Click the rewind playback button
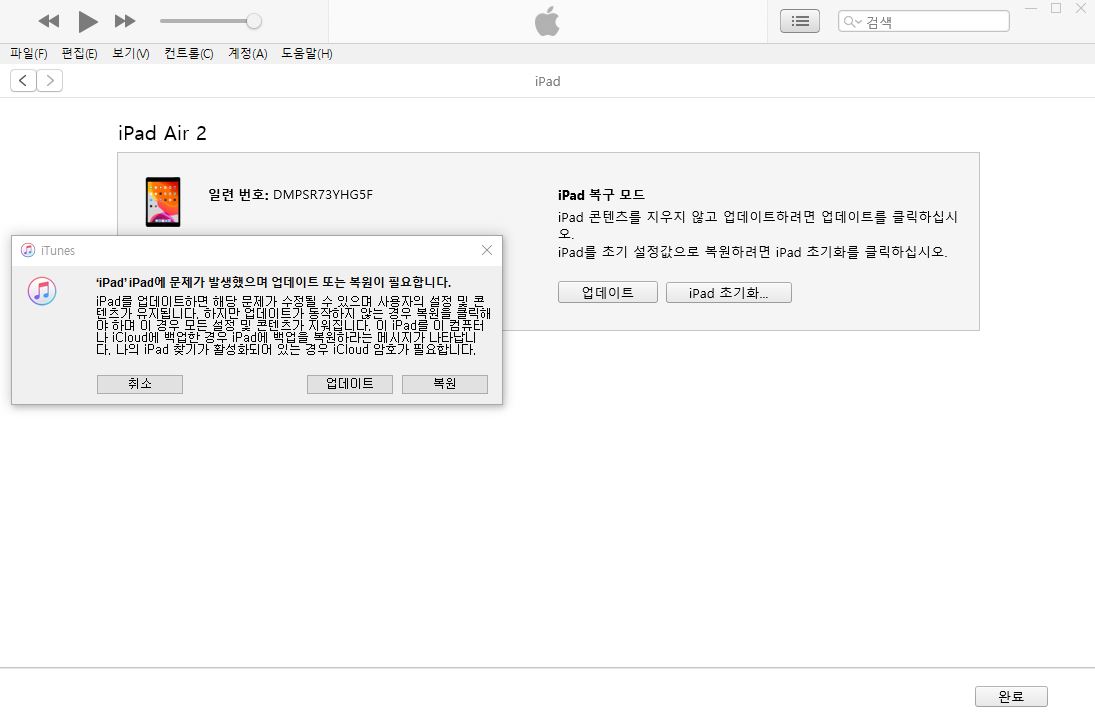The height and width of the screenshot is (721, 1095). click(49, 21)
